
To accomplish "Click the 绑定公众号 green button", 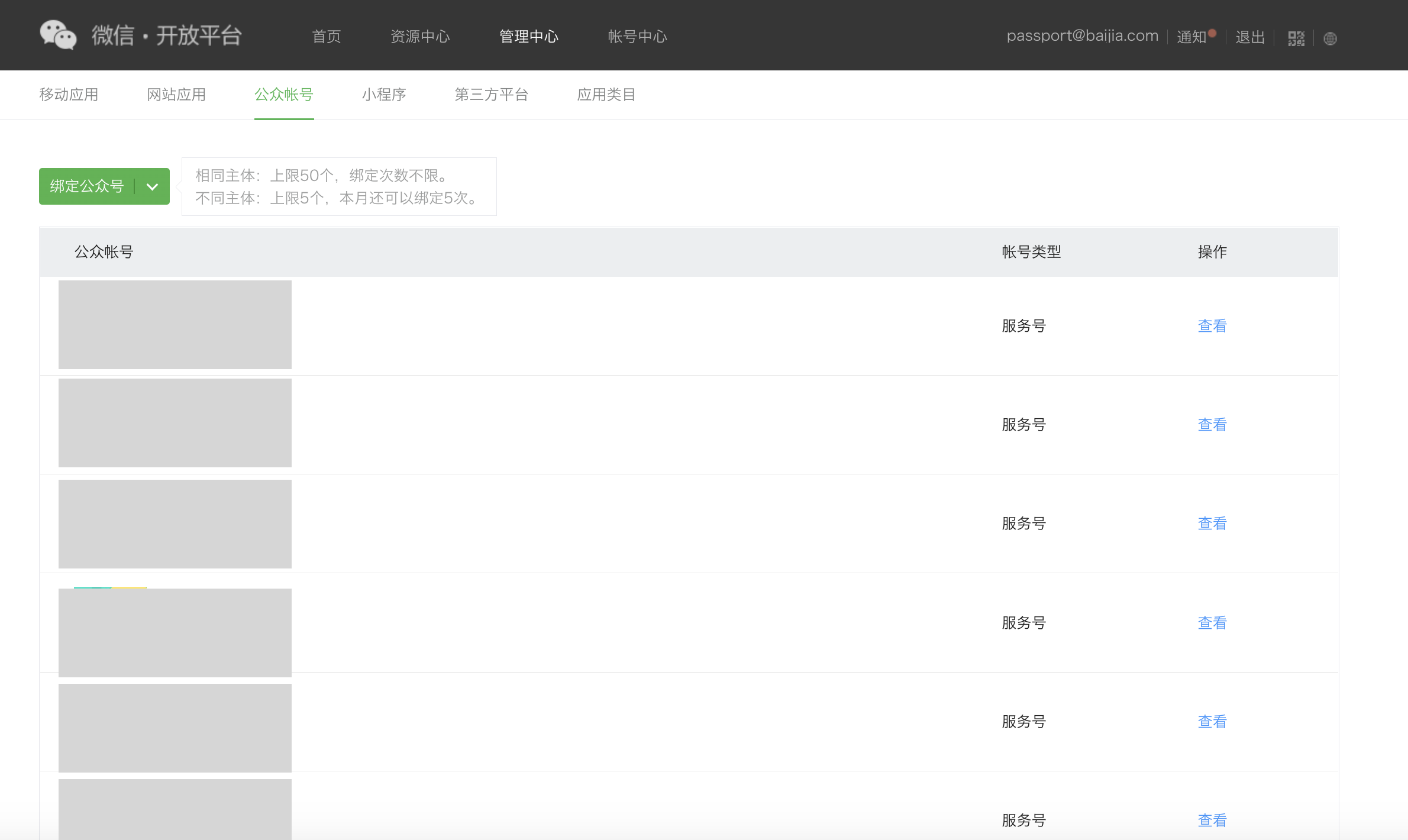I will (87, 186).
